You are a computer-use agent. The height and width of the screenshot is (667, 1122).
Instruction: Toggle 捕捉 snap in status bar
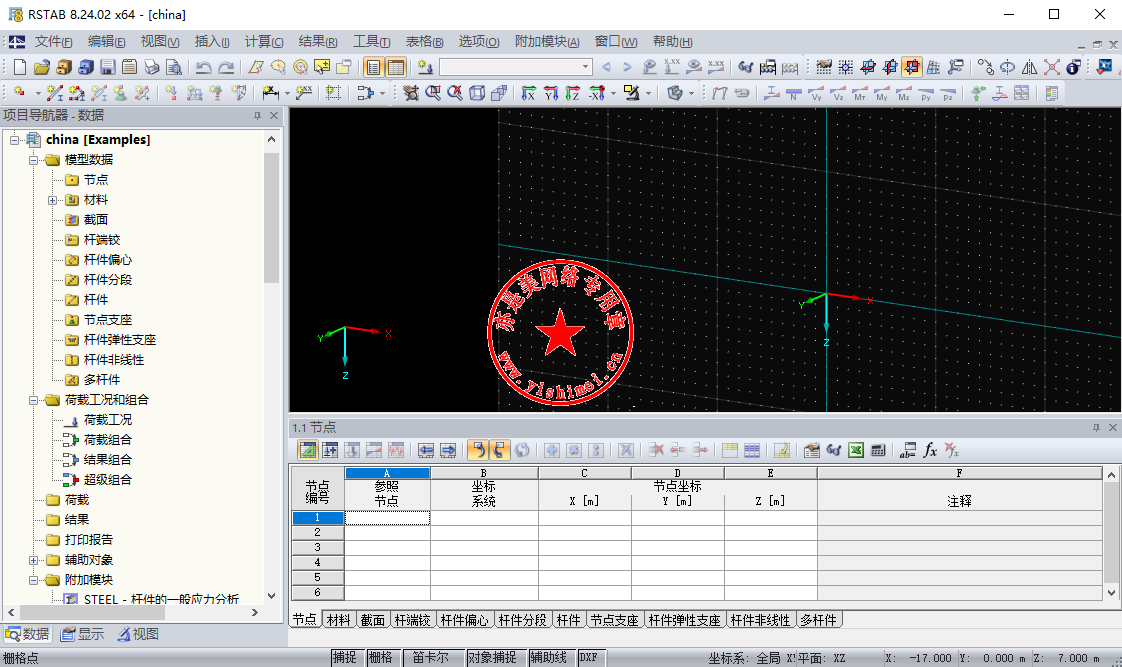345,657
